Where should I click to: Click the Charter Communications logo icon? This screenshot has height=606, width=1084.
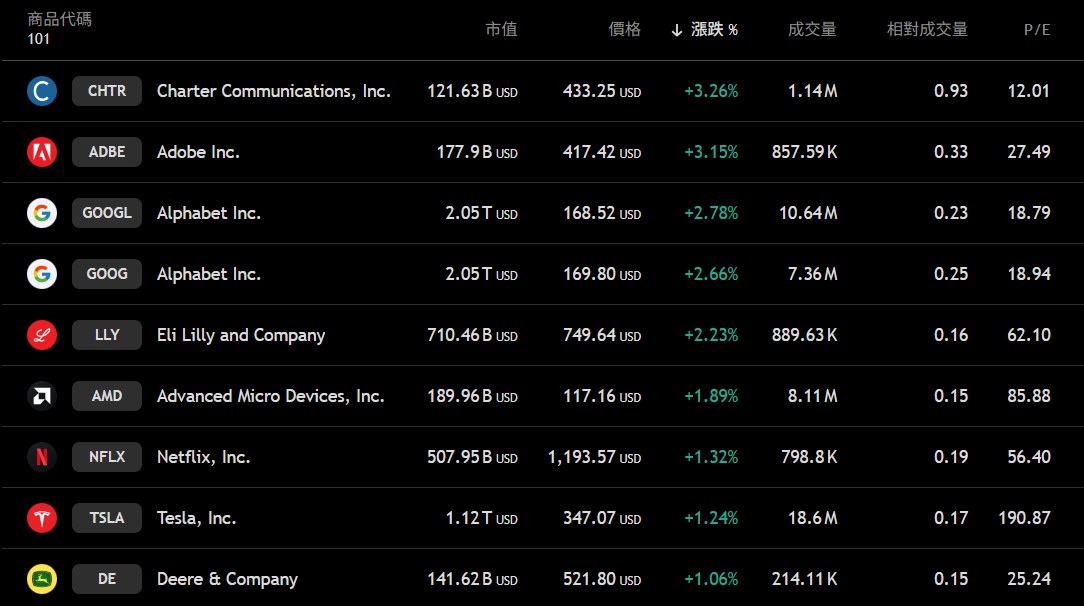tap(42, 91)
